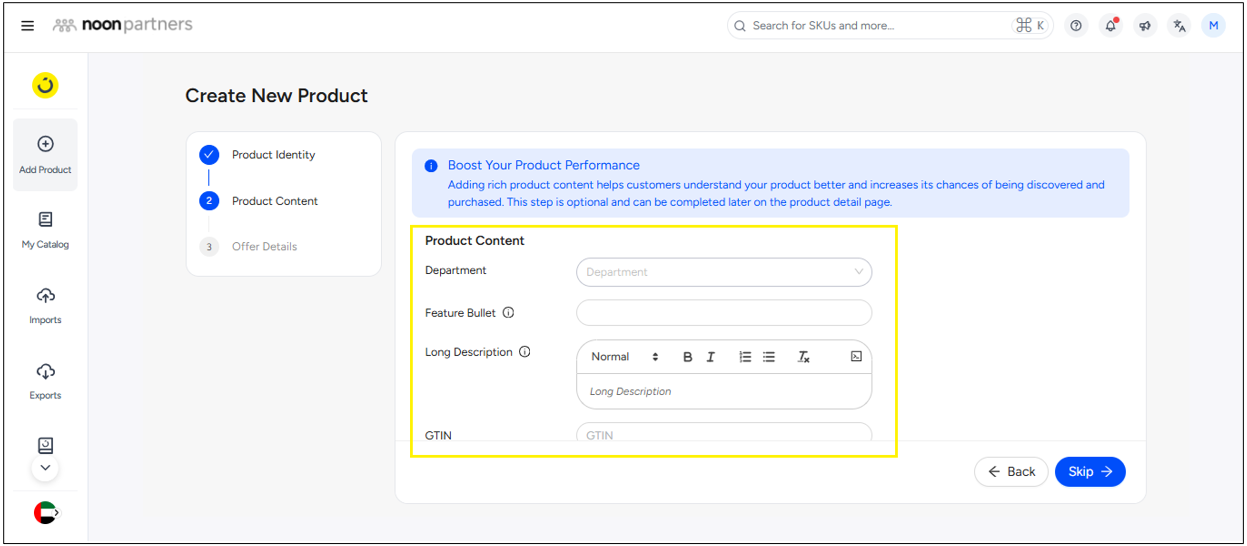Open the user profile avatar M
The image size is (1247, 546).
1214,26
